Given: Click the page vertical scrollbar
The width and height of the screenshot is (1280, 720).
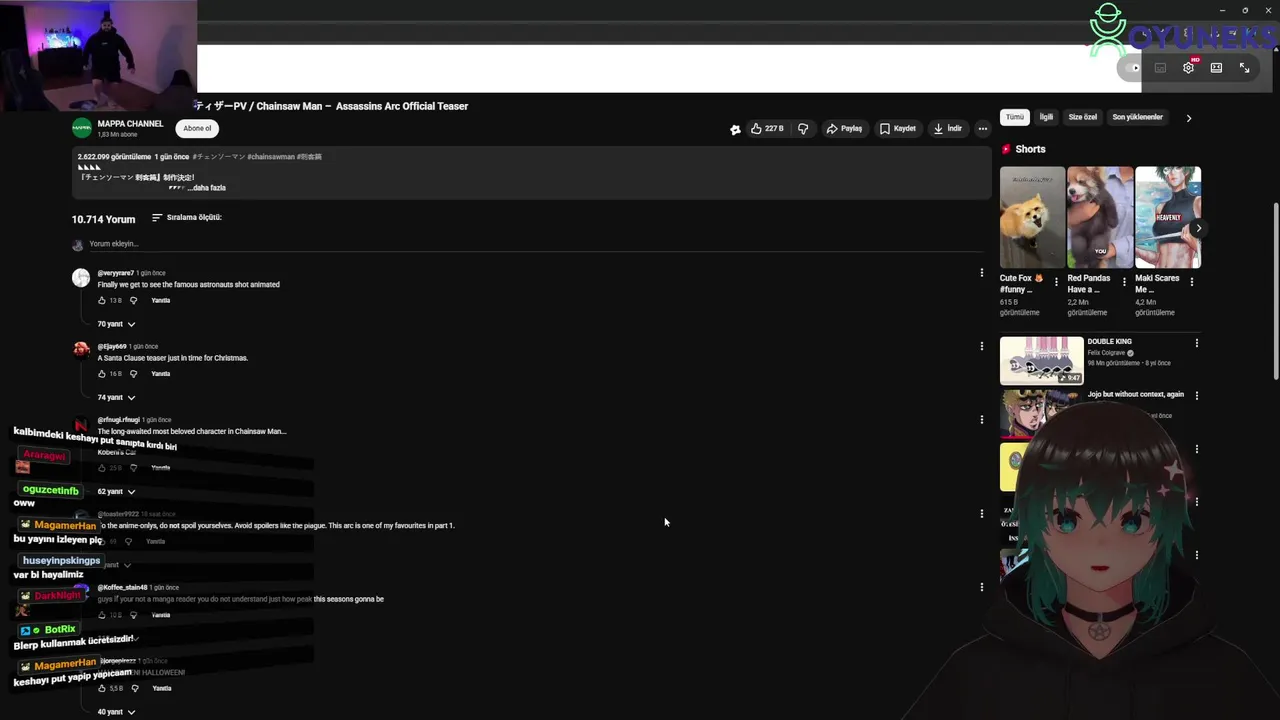Looking at the screenshot, I should [x=1275, y=290].
